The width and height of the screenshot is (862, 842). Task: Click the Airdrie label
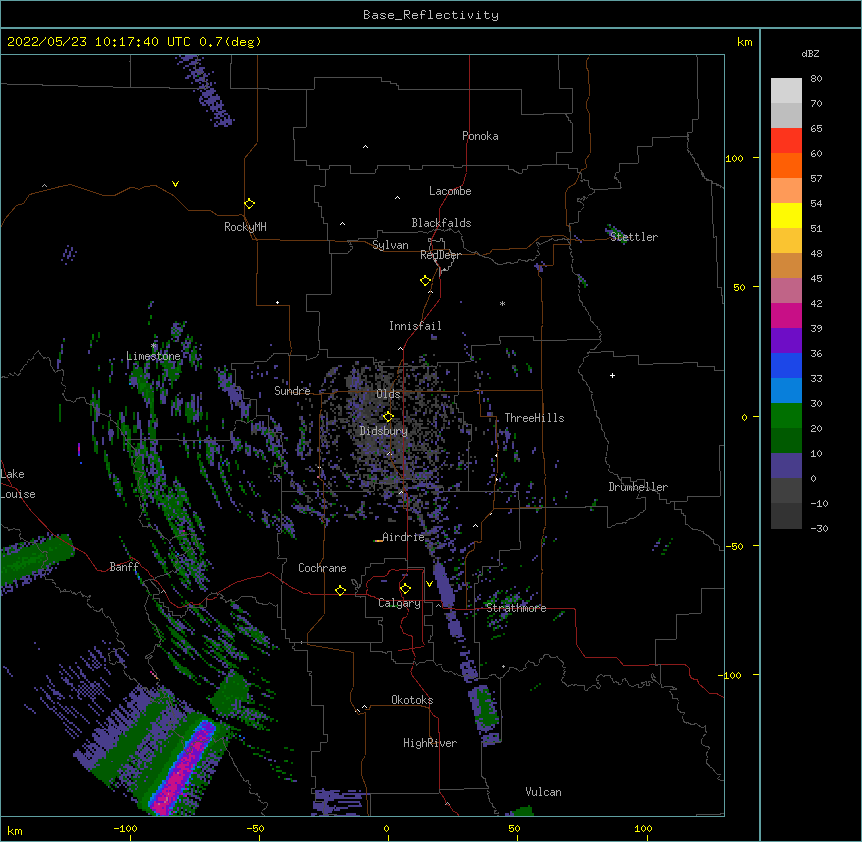click(x=403, y=537)
